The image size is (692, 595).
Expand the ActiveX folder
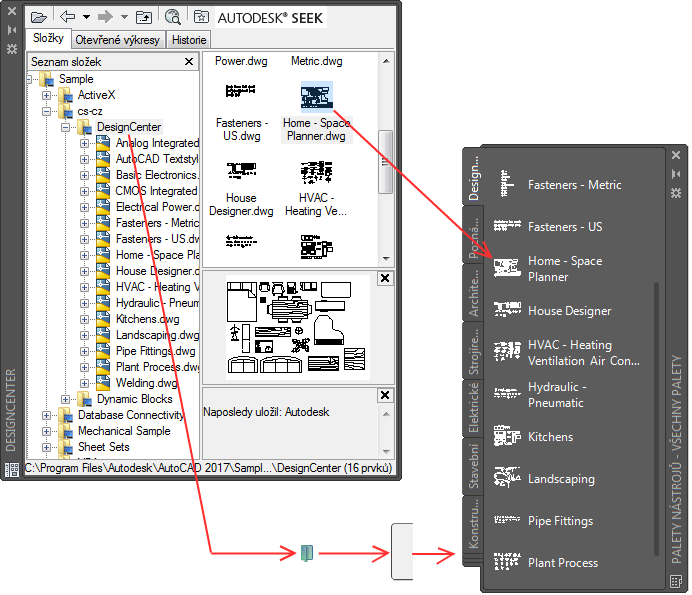[46, 95]
